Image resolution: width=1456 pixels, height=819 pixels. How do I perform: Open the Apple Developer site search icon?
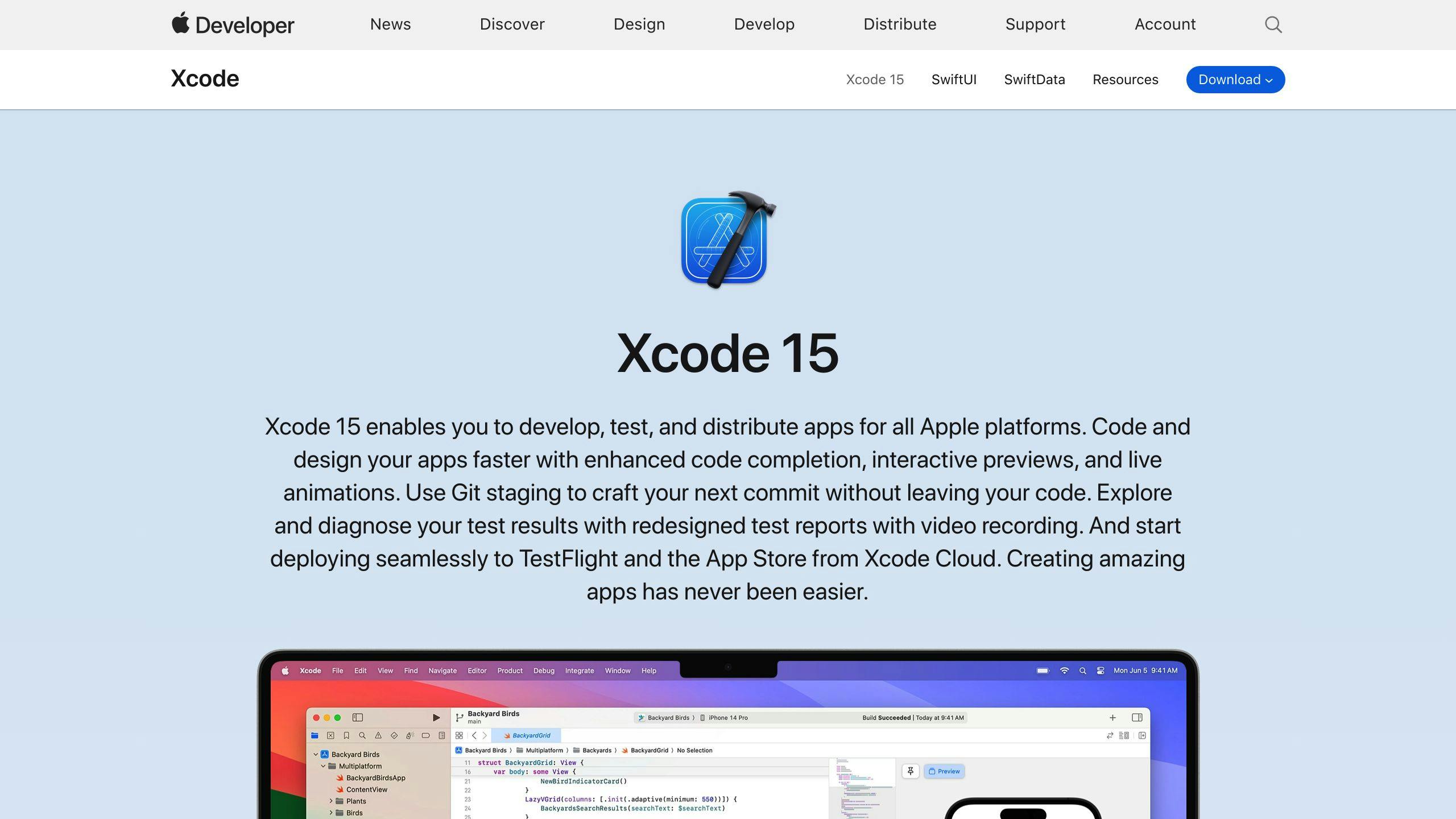pyautogui.click(x=1273, y=24)
